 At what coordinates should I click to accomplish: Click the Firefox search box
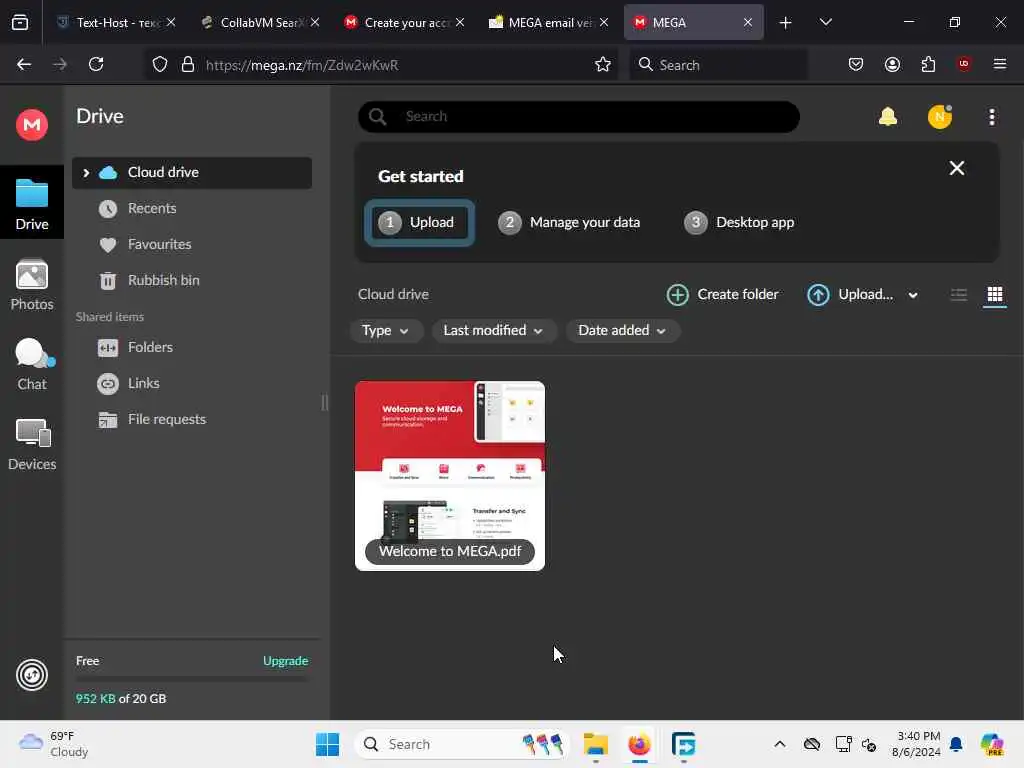click(718, 65)
